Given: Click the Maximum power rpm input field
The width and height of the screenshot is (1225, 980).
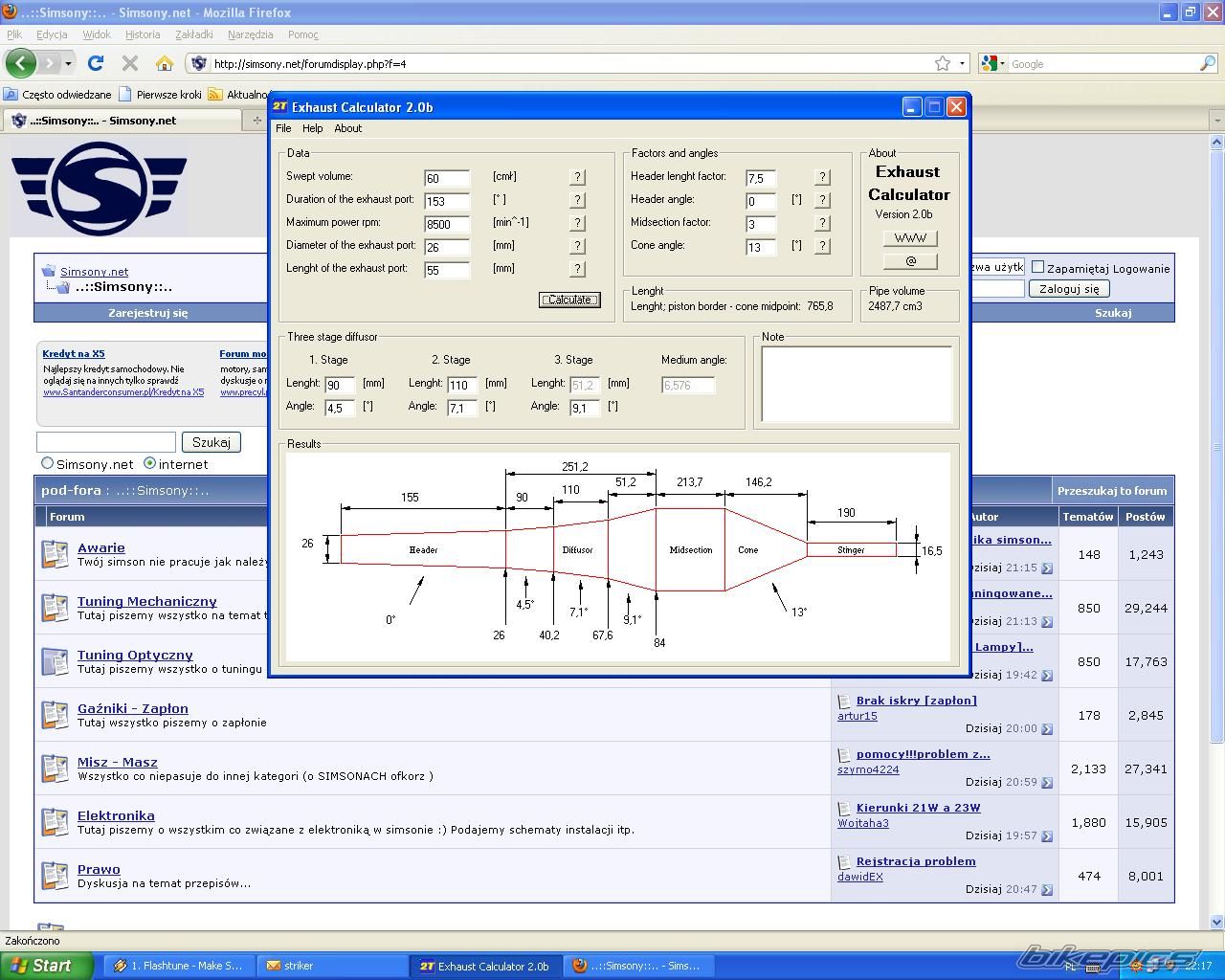Looking at the screenshot, I should 447,224.
